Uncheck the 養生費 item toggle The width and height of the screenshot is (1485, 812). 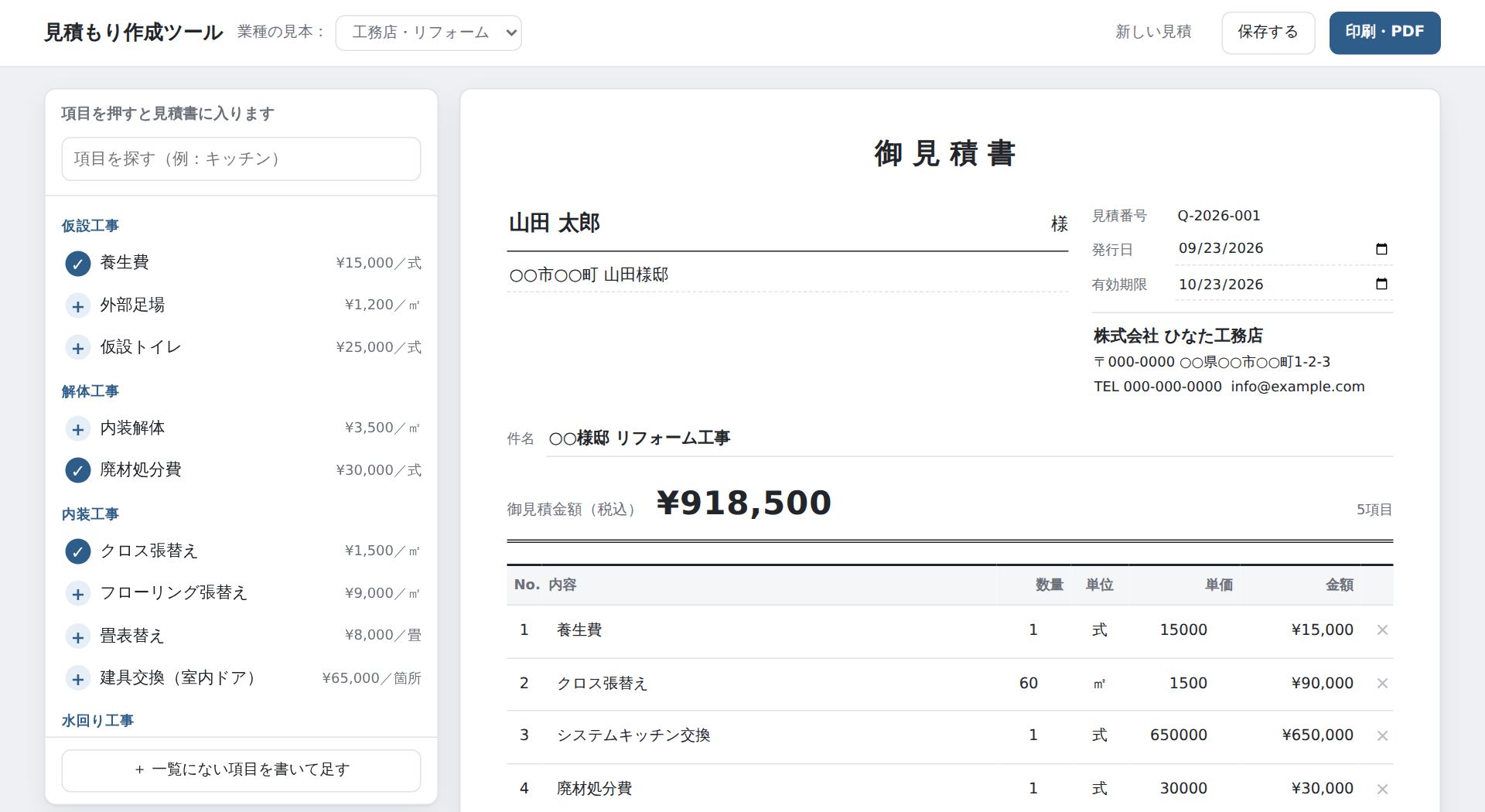coord(77,264)
